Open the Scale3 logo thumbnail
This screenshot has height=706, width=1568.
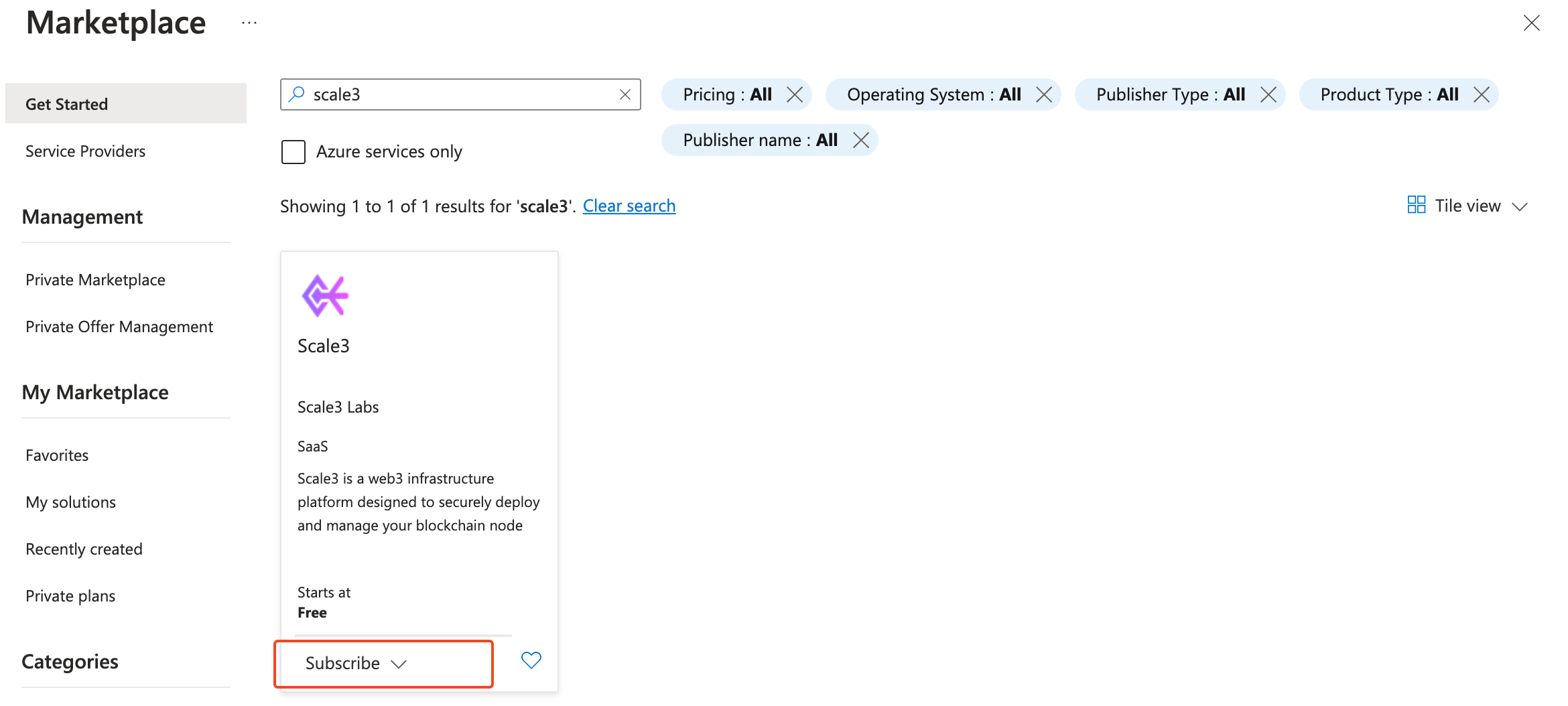[x=325, y=295]
